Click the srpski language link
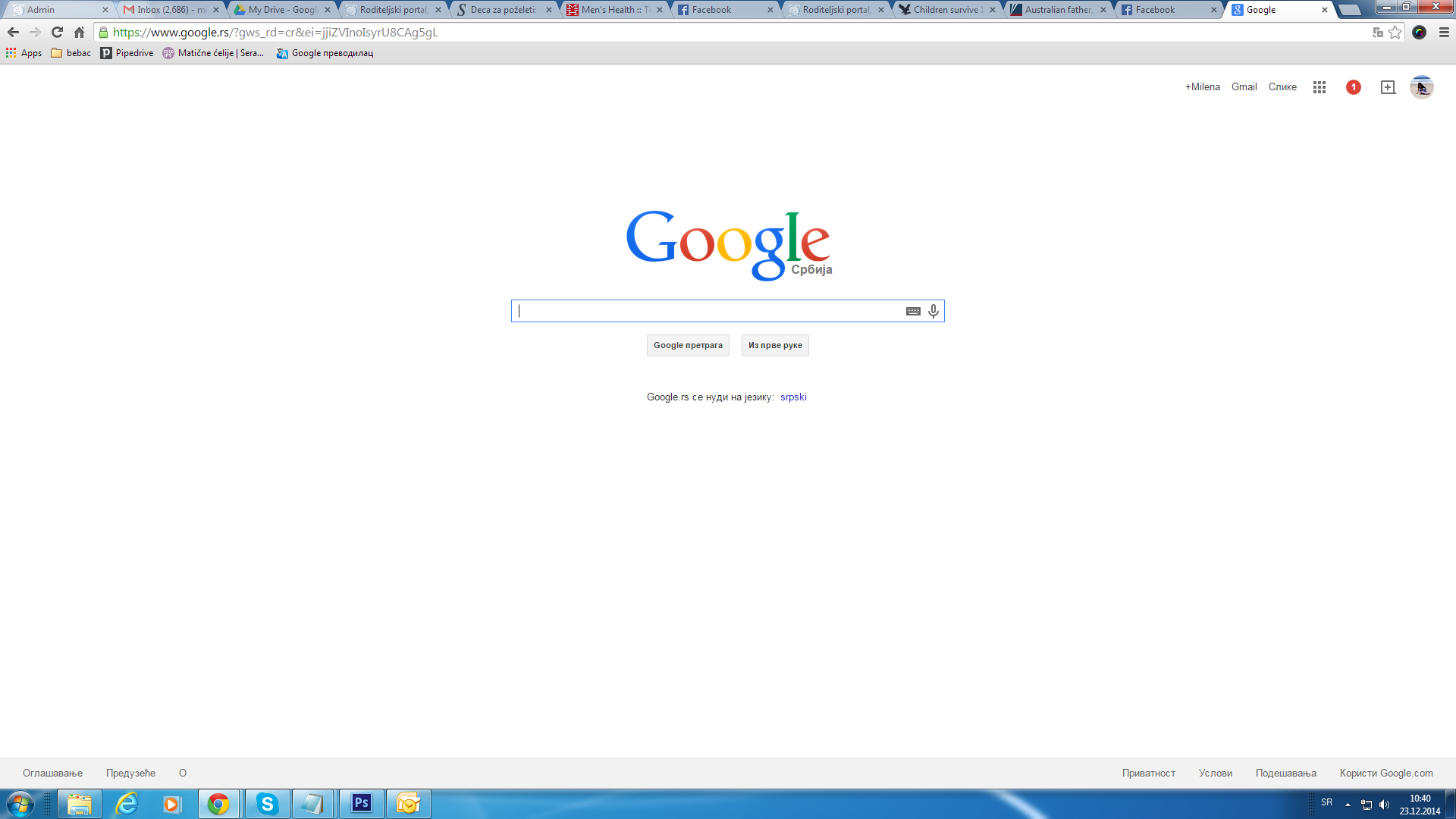The image size is (1456, 819). tap(793, 397)
